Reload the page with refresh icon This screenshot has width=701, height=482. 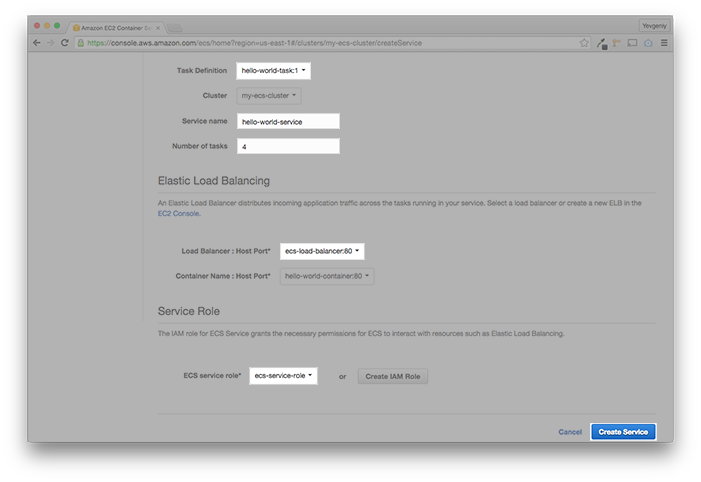point(64,43)
